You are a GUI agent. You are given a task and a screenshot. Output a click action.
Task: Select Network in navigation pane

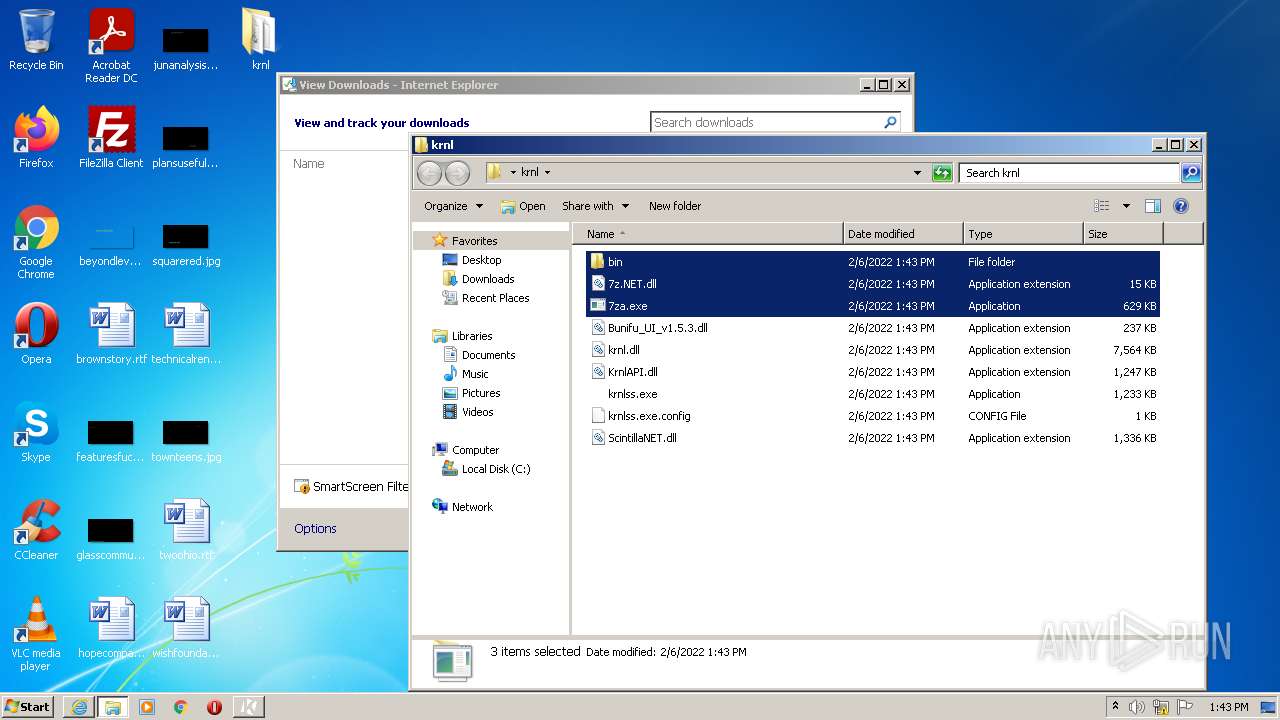(x=472, y=507)
